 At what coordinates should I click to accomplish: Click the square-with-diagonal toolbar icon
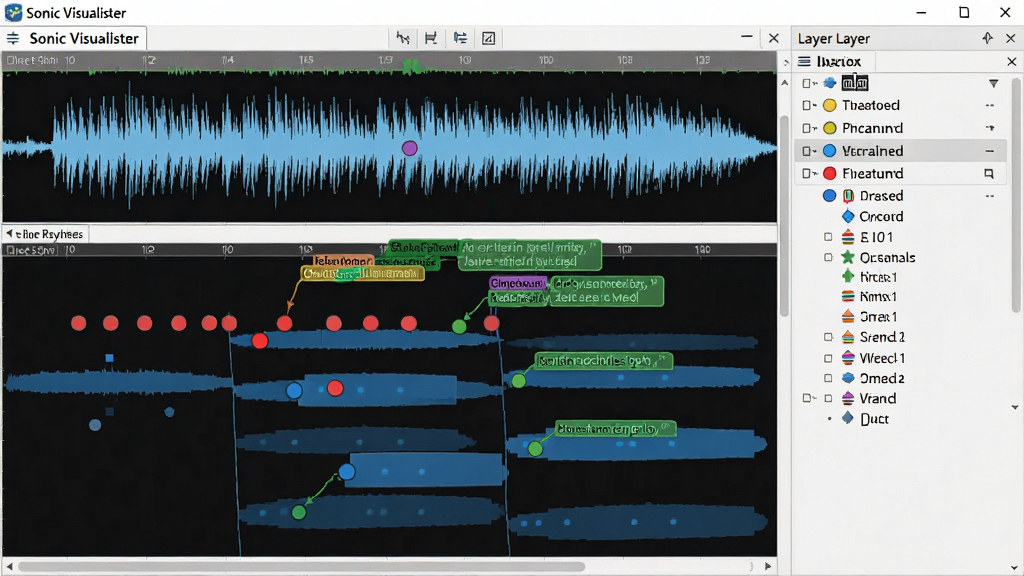[488, 39]
